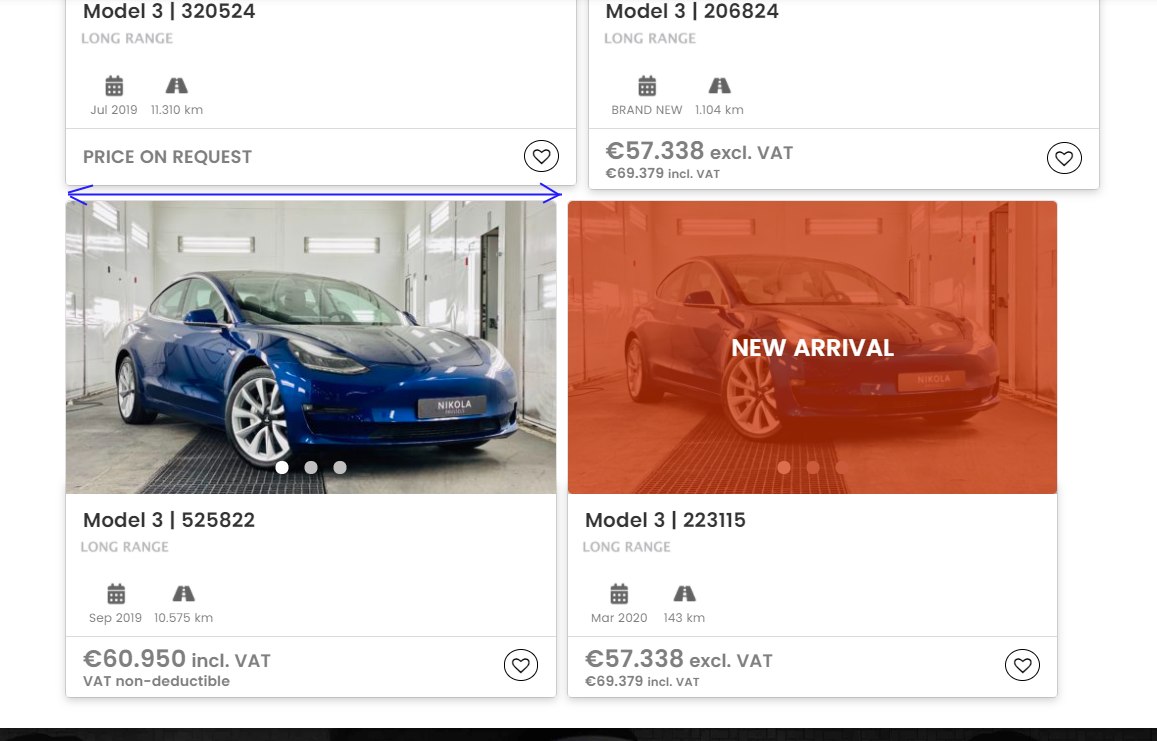Click PRICE ON REQUEST text
Image resolution: width=1157 pixels, height=741 pixels.
point(167,157)
